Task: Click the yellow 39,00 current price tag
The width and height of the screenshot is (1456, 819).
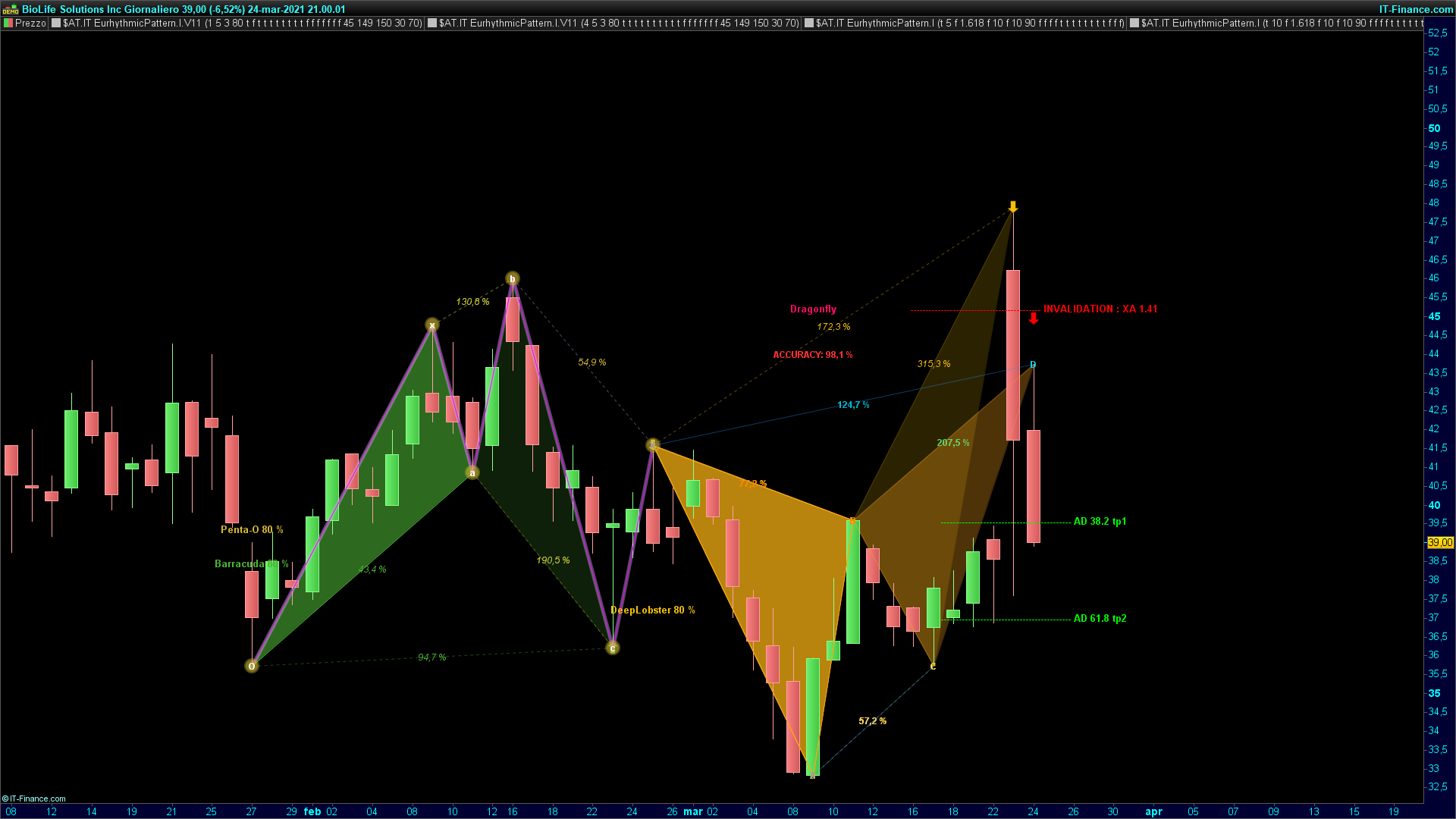Action: pos(1439,542)
